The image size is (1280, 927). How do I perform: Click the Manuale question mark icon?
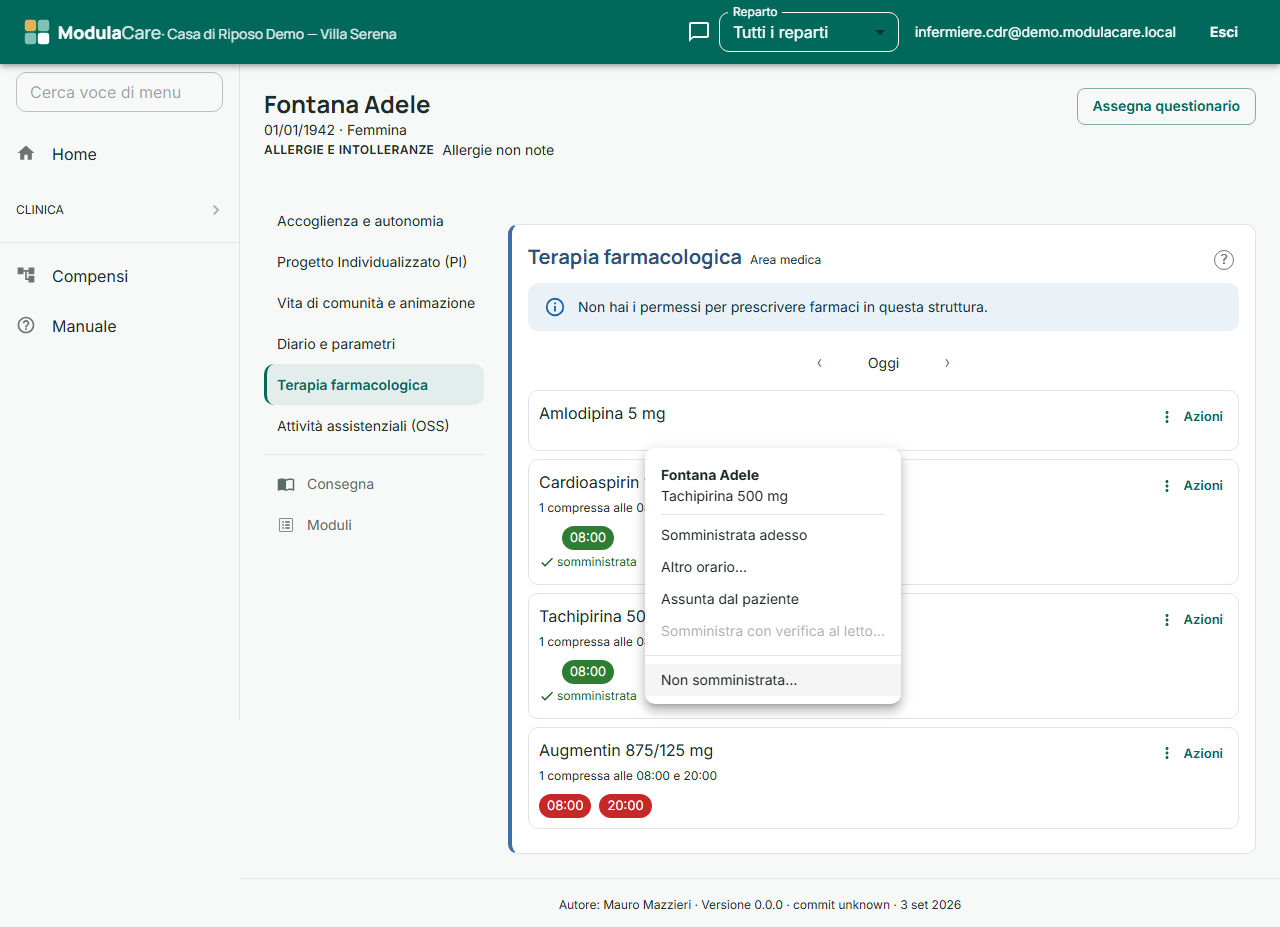(26, 325)
